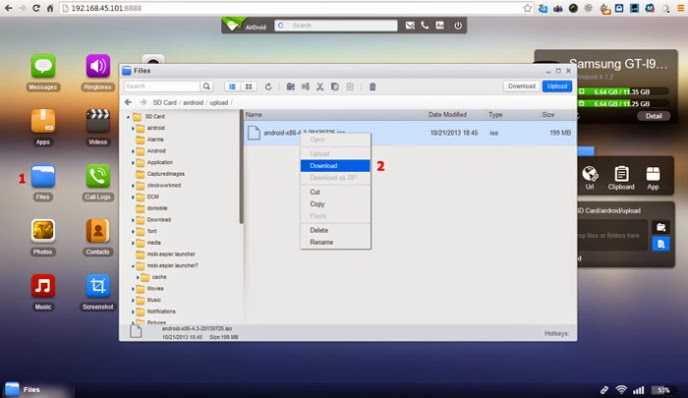Image resolution: width=688 pixels, height=398 pixels.
Task: Click the refresh icon in Files toolbar
Action: tap(268, 87)
